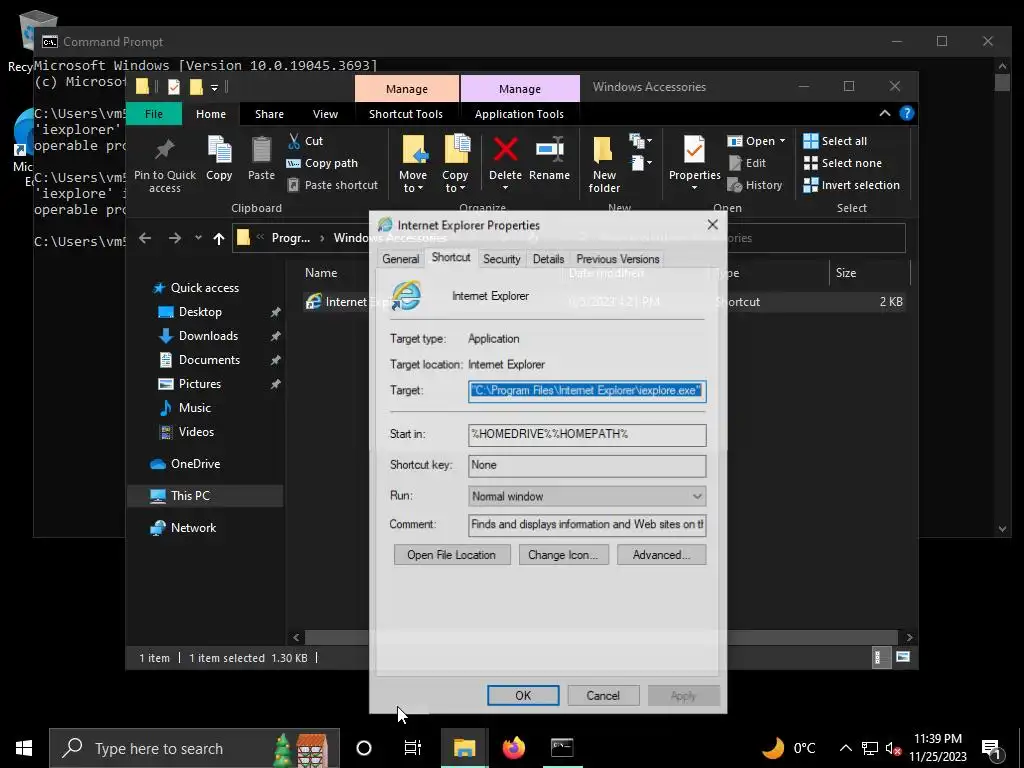Click taskbar search box
Viewport: 1024px width, 768px height.
coord(194,748)
